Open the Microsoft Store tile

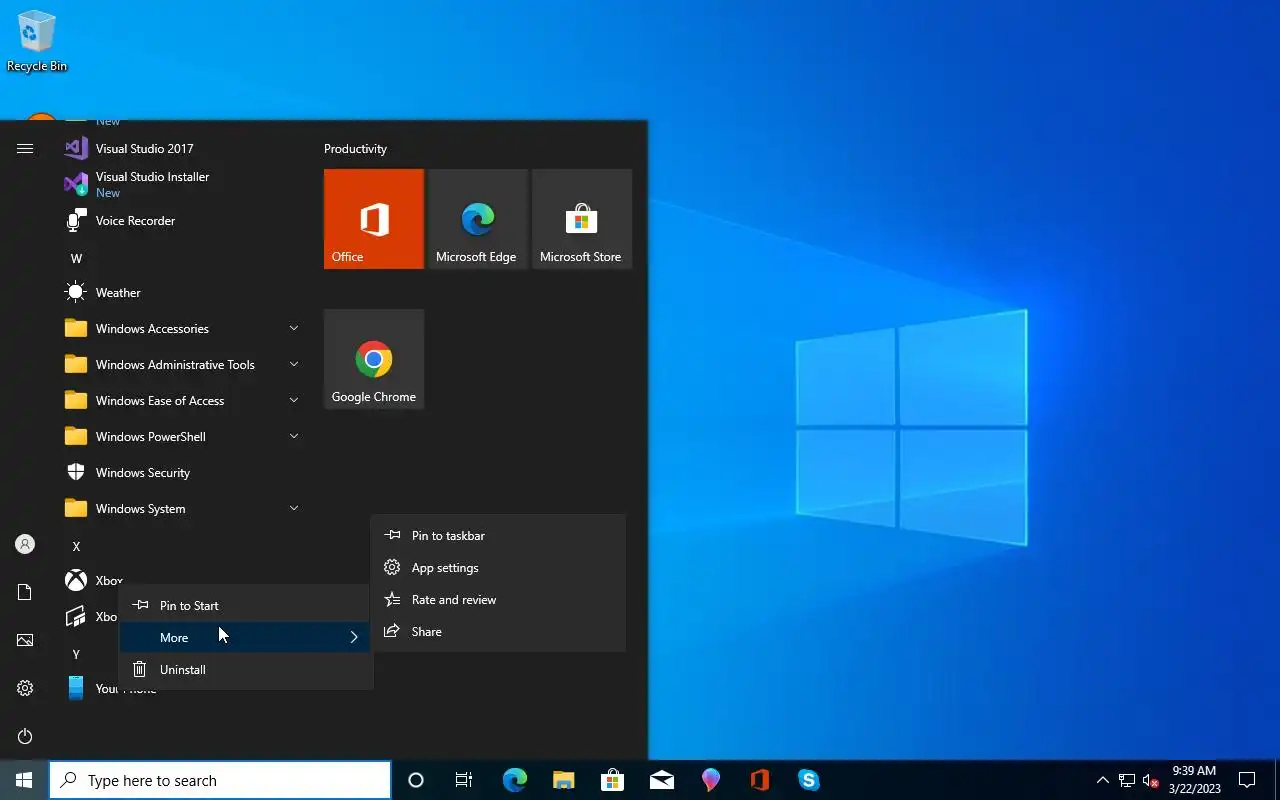[x=582, y=219]
